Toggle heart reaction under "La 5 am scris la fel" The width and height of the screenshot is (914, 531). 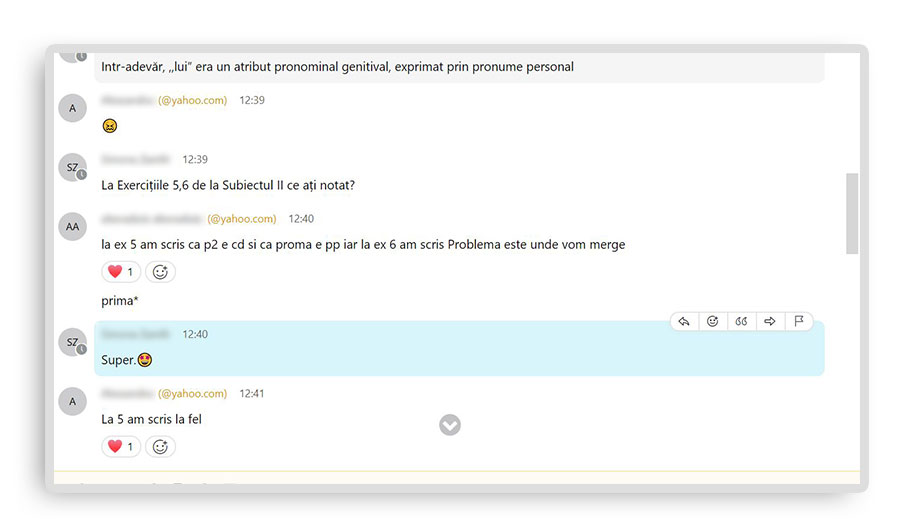[120, 447]
